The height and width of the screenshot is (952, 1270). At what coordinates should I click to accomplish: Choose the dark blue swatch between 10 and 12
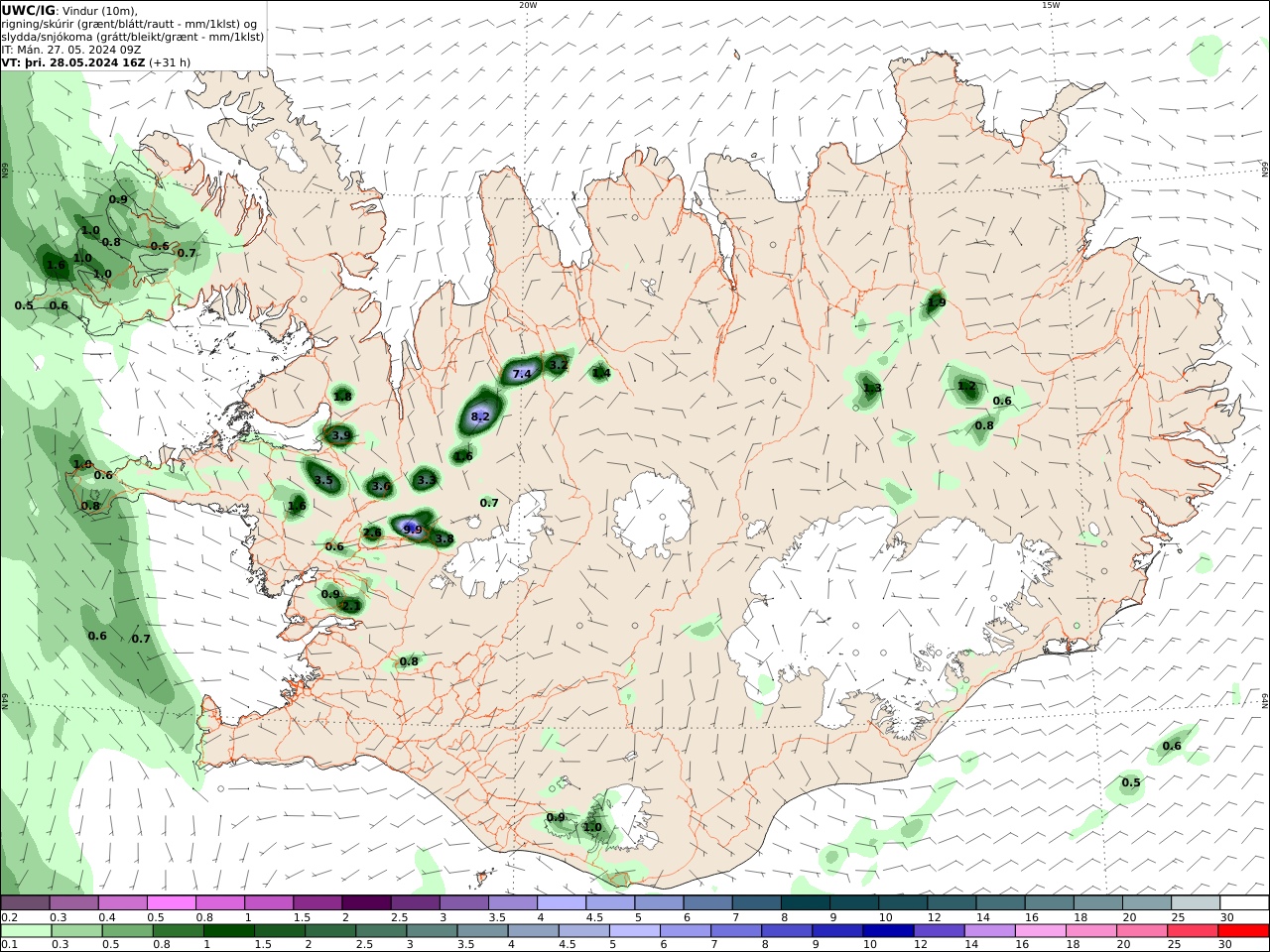click(887, 931)
